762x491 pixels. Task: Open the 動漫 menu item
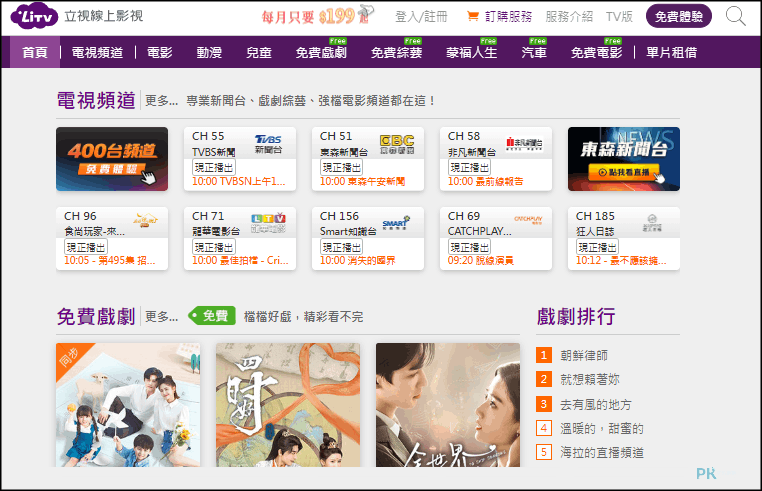(209, 52)
